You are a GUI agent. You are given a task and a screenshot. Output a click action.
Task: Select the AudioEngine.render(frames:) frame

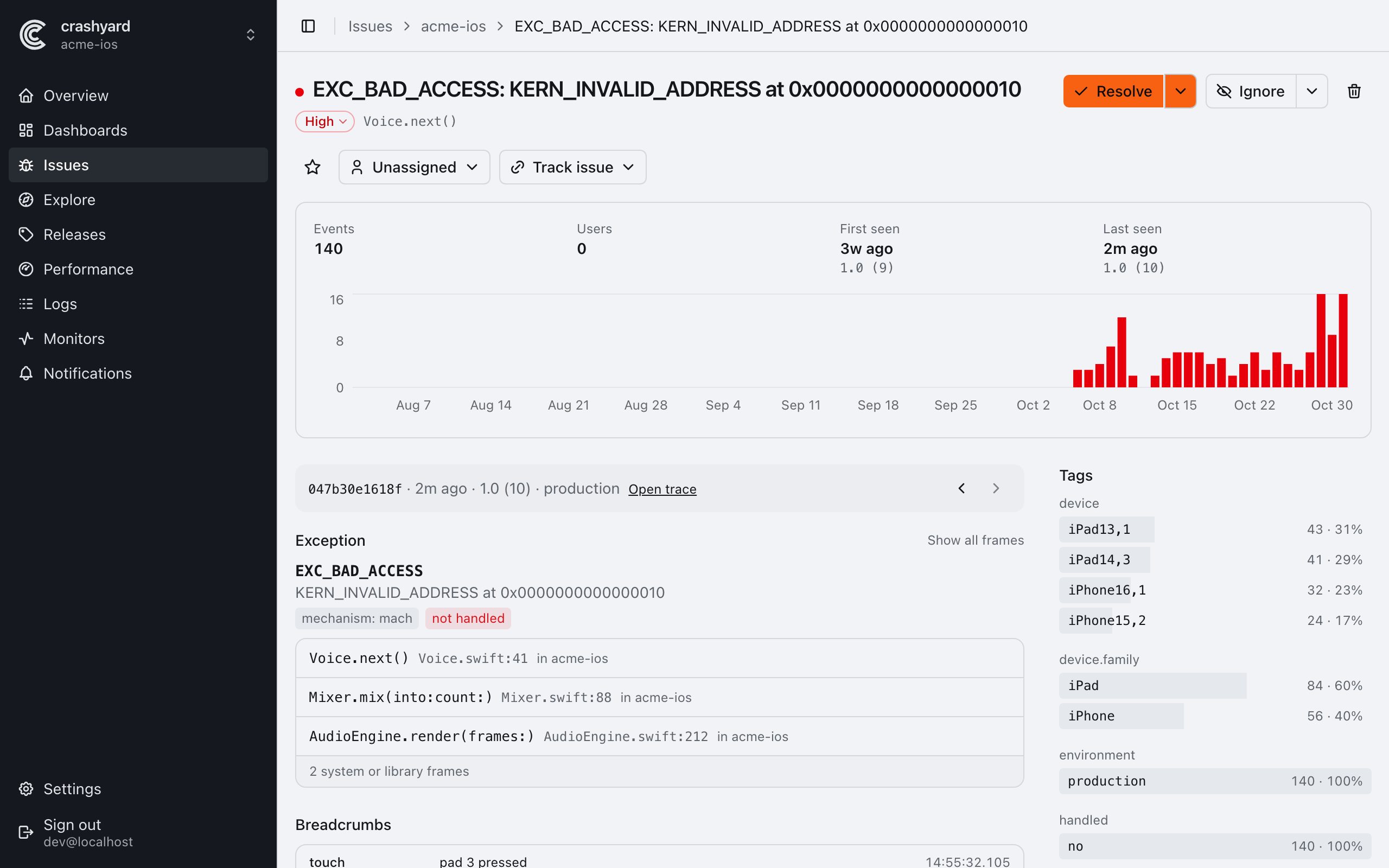pos(659,737)
